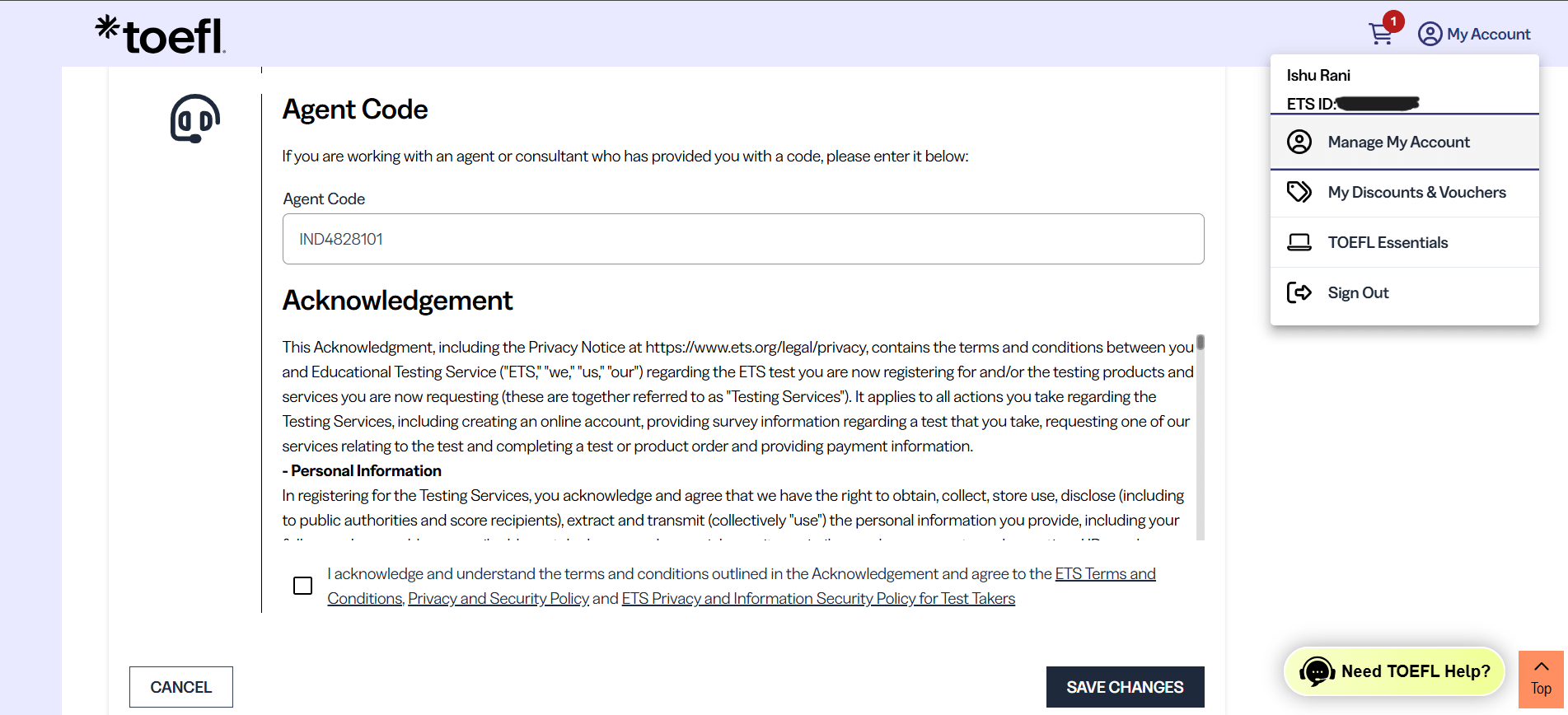Click the tag icon next to My Discounts & Vouchers
1568x715 pixels.
[1299, 192]
